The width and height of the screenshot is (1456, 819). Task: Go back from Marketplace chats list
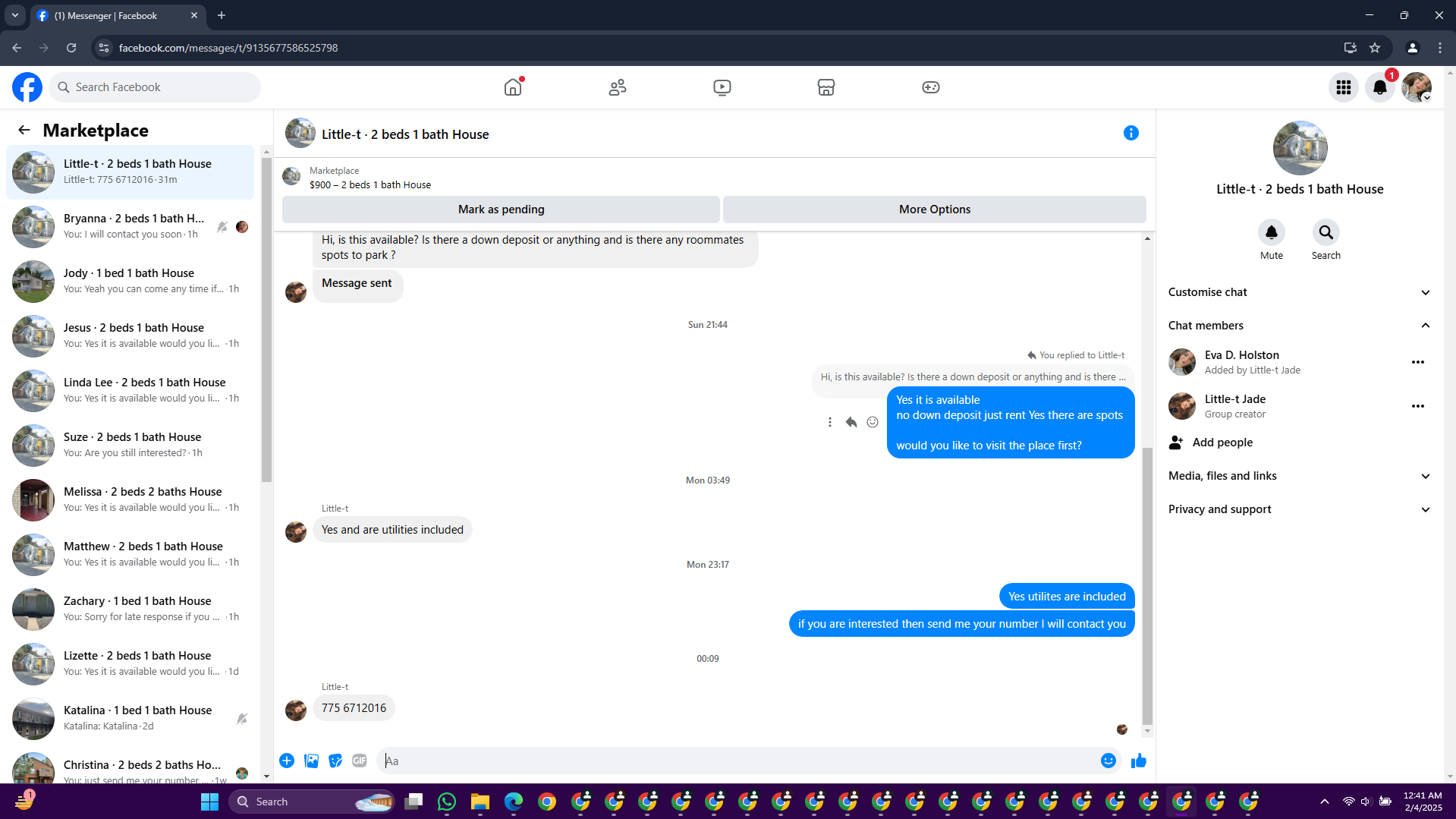[x=24, y=130]
